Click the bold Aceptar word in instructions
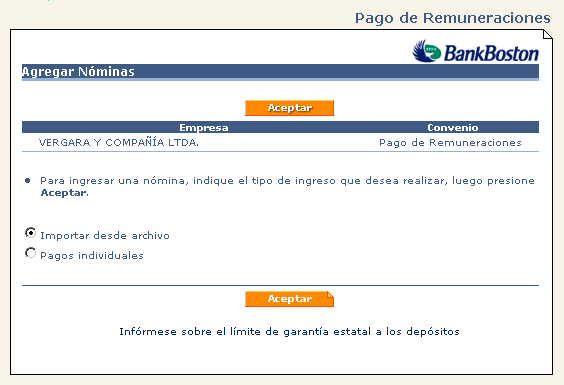This screenshot has width=564, height=385. point(64,193)
